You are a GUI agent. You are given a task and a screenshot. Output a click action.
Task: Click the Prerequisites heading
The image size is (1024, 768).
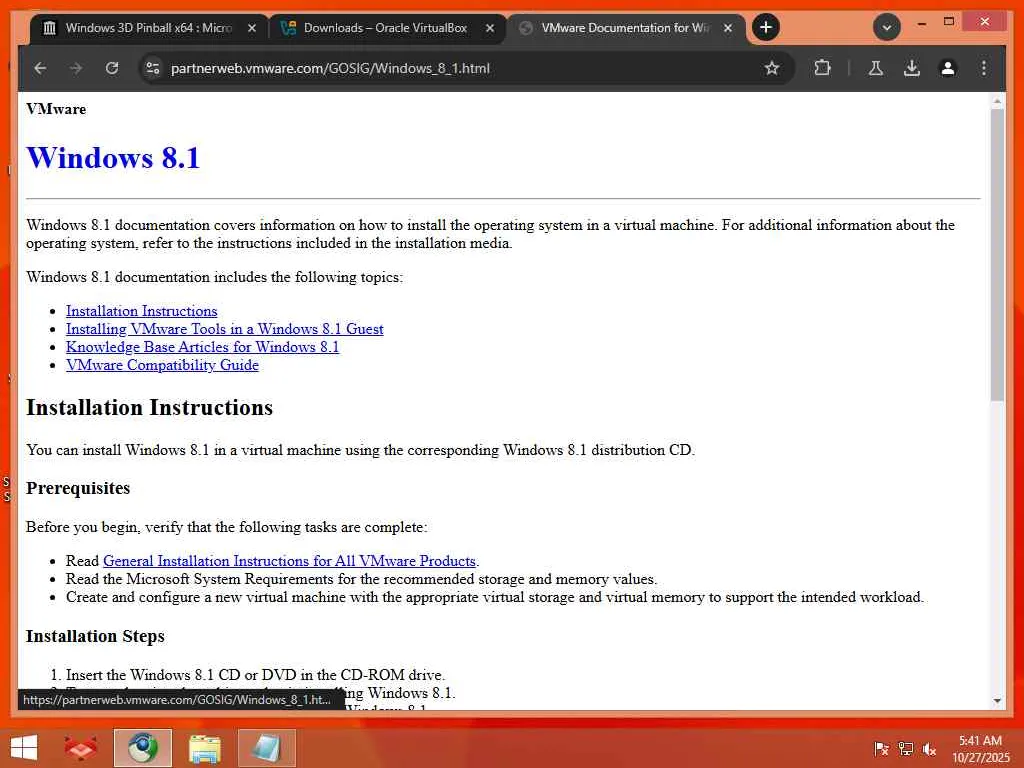click(x=78, y=488)
